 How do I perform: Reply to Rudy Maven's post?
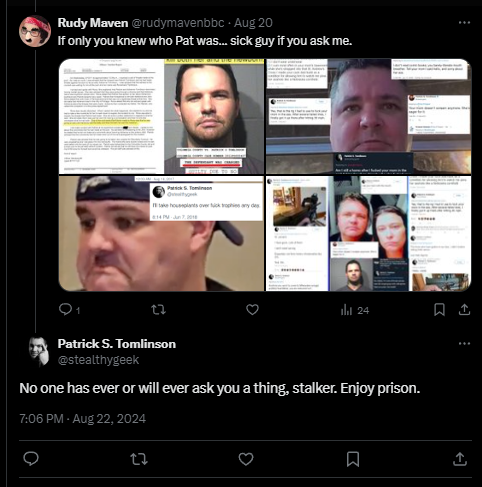[x=65, y=310]
